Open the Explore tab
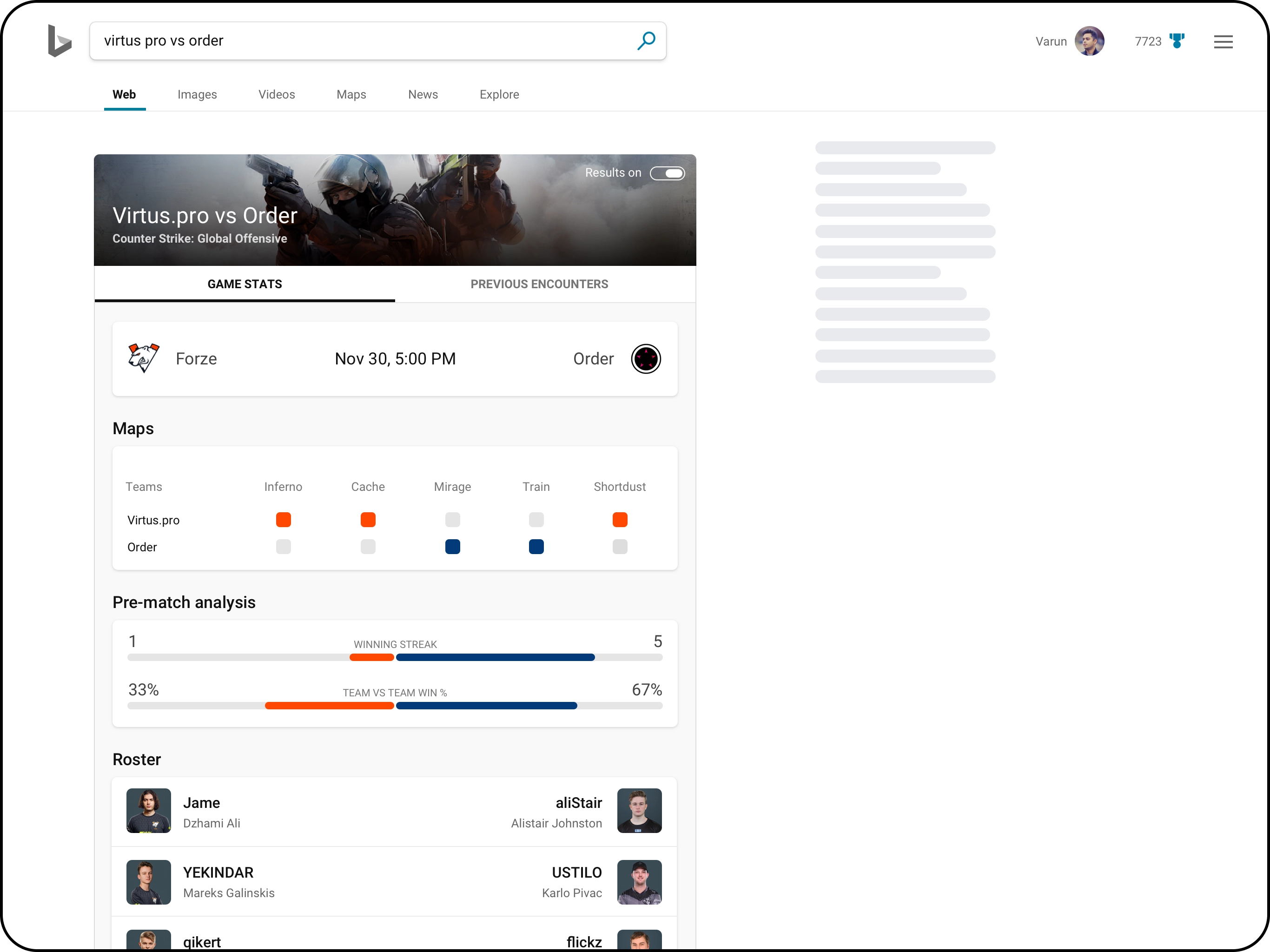 click(500, 94)
